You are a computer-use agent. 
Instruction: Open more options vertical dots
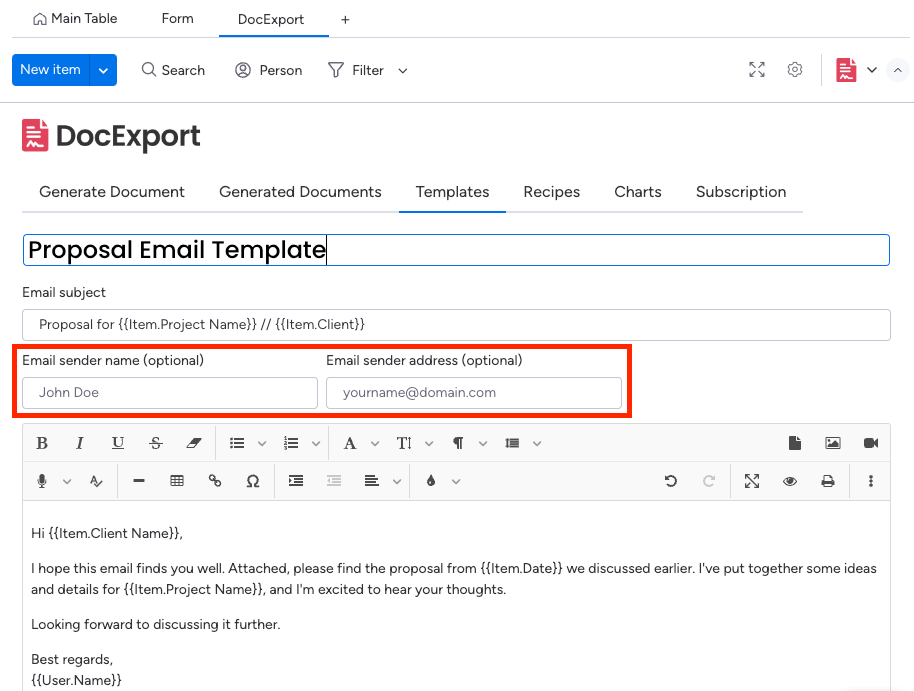pos(871,481)
